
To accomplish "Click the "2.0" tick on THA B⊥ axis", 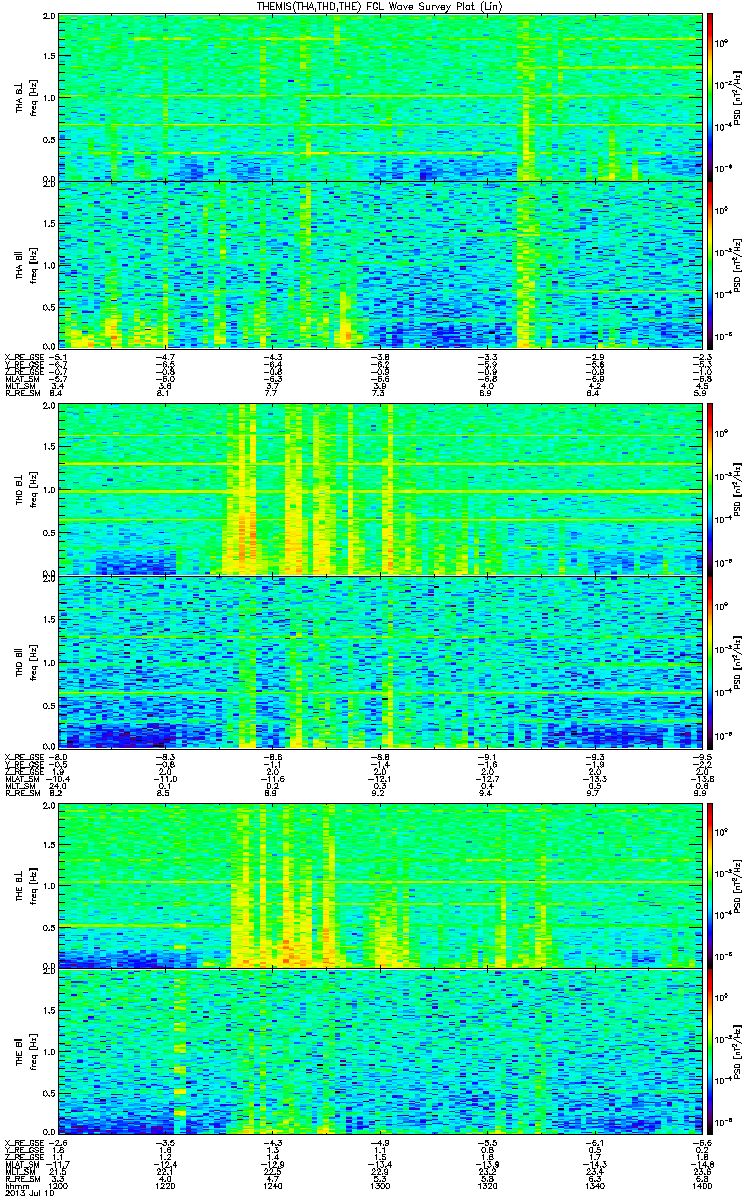I will click(48, 18).
